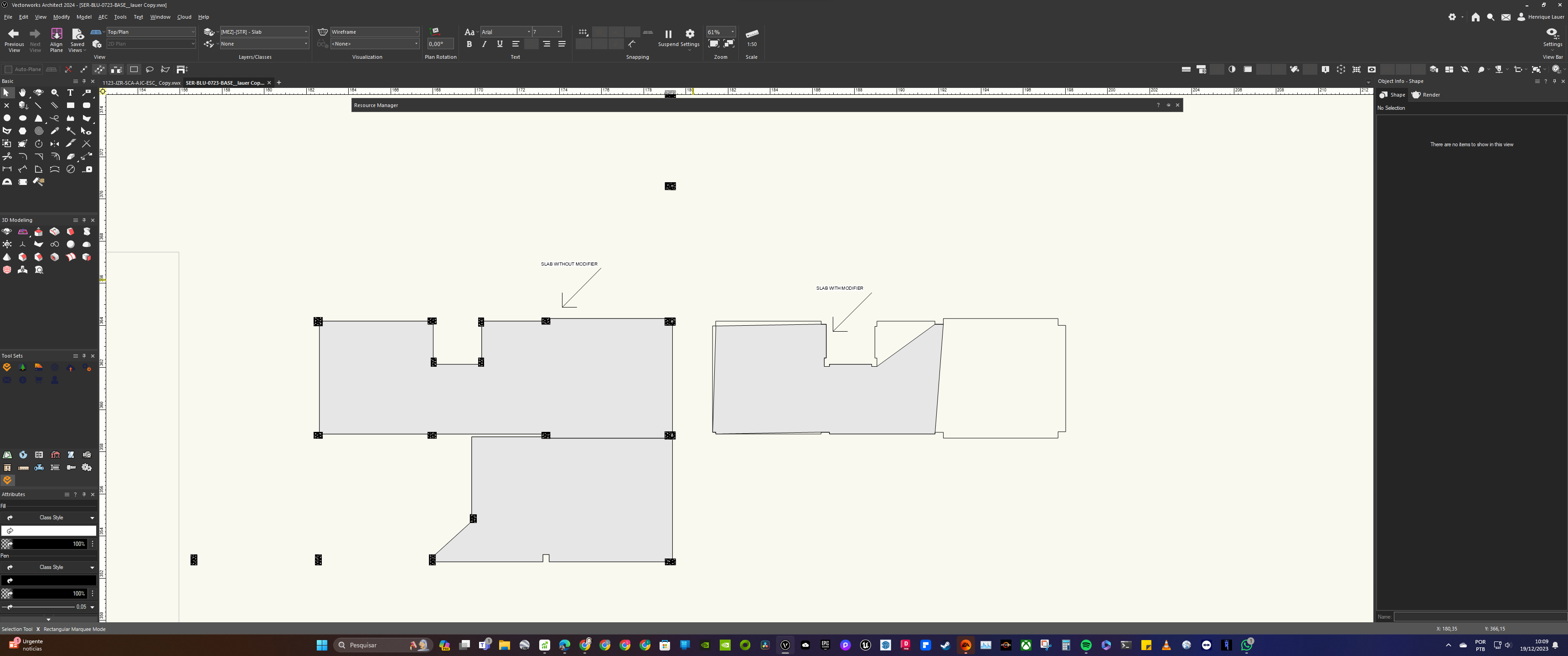Choose the Mirror tool

tap(55, 144)
